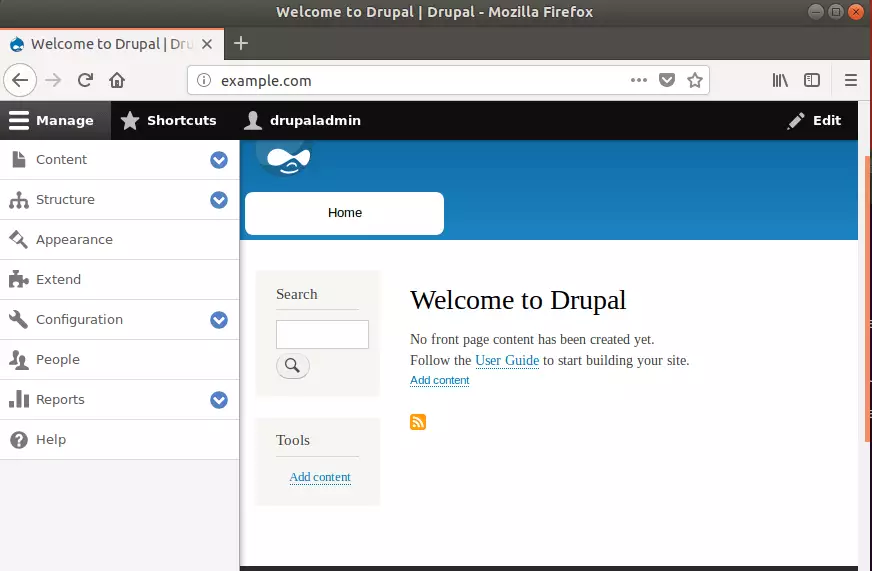872x571 pixels.
Task: Click the Help question-mark icon
Action: pyautogui.click(x=18, y=440)
